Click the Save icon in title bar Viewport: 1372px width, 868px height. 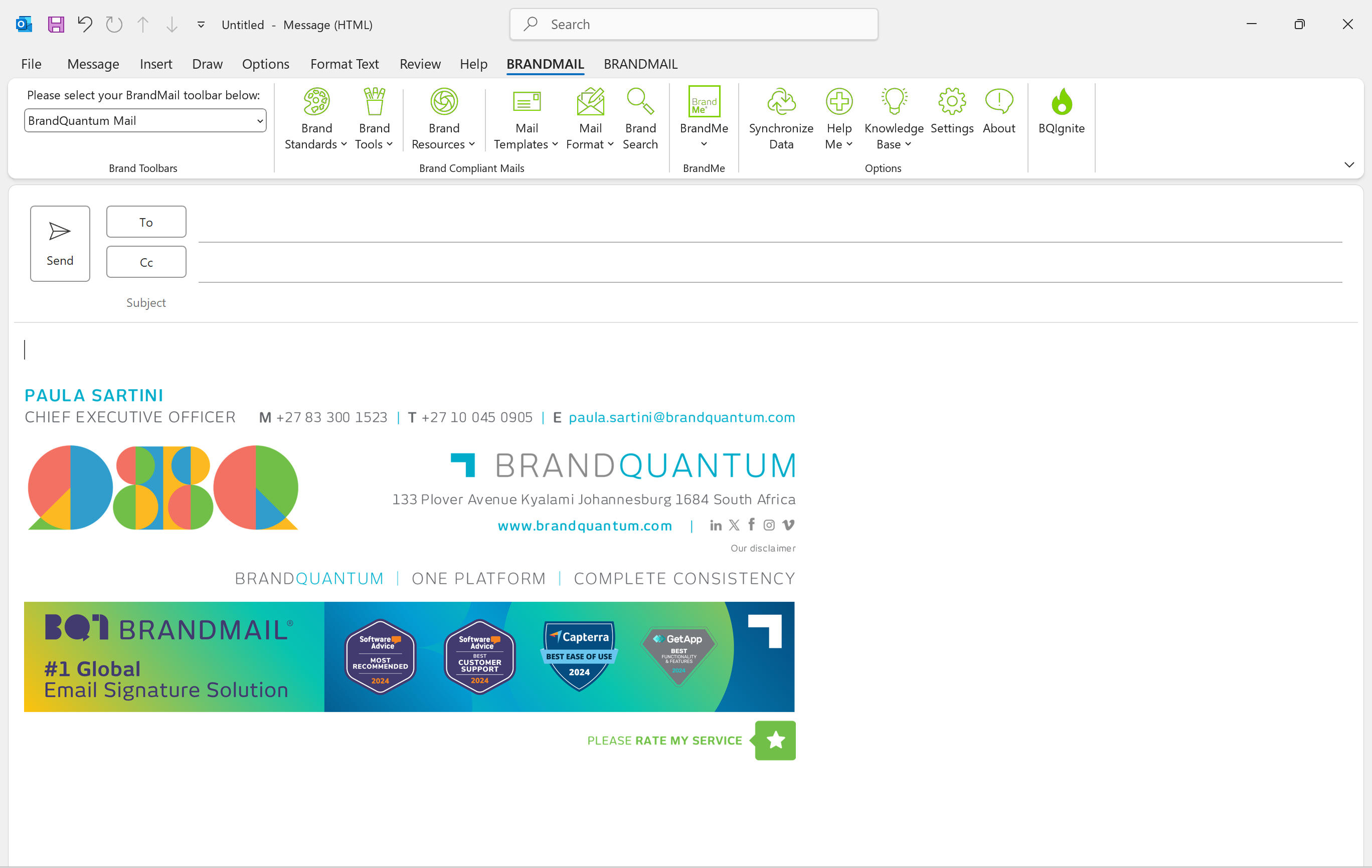point(56,25)
